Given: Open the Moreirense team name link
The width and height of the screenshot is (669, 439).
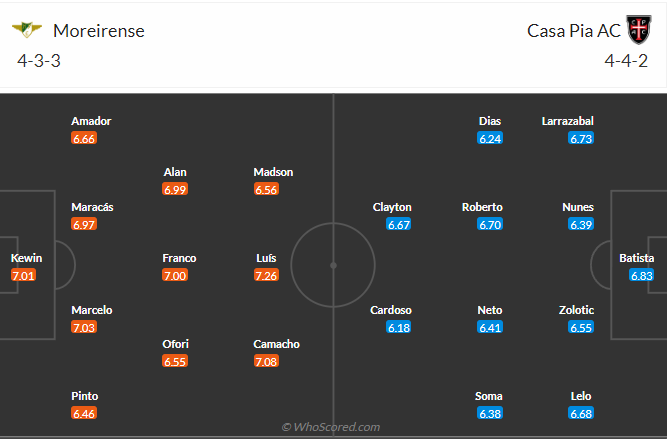Looking at the screenshot, I should click(97, 31).
